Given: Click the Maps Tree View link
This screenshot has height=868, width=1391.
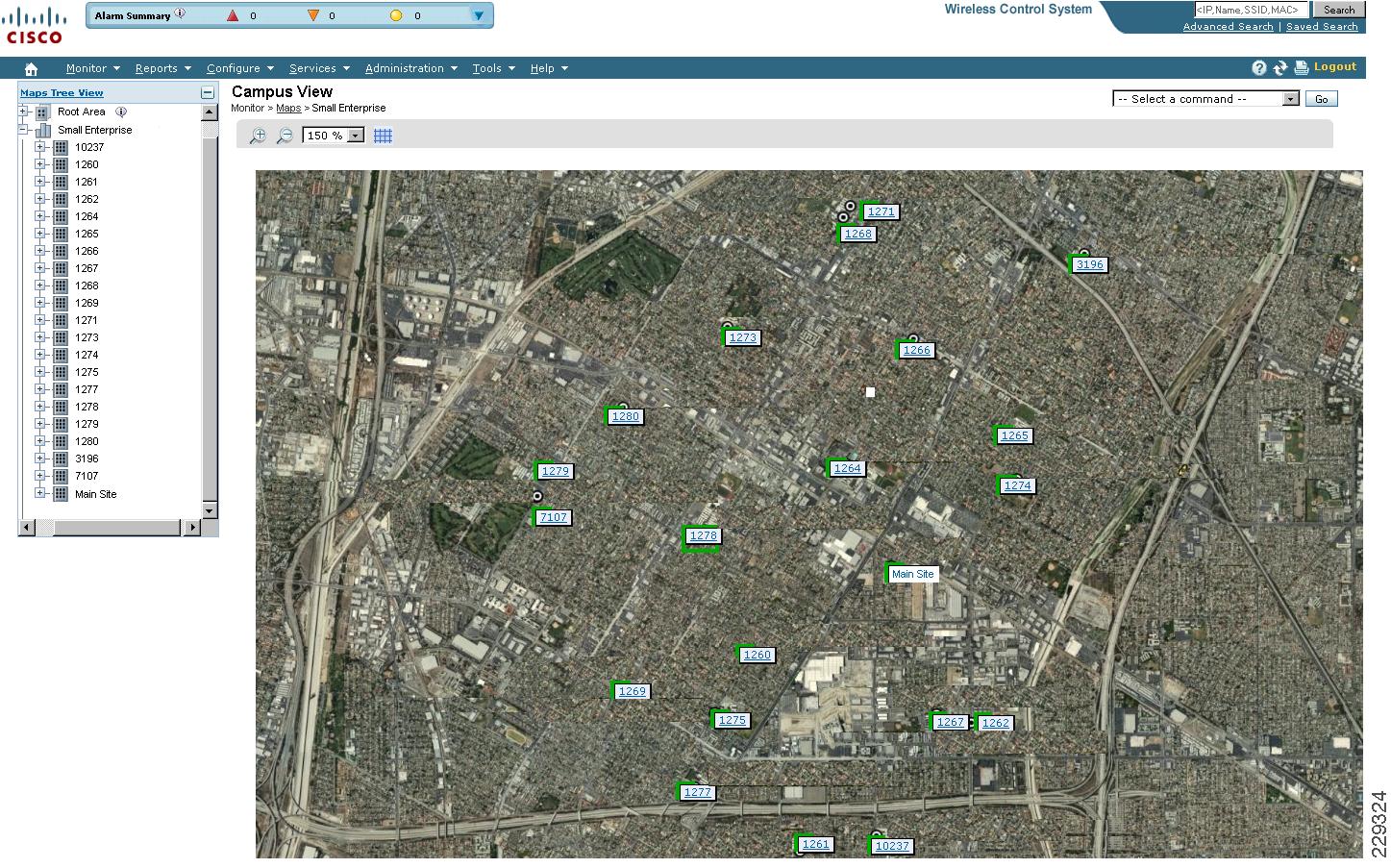Looking at the screenshot, I should [62, 92].
